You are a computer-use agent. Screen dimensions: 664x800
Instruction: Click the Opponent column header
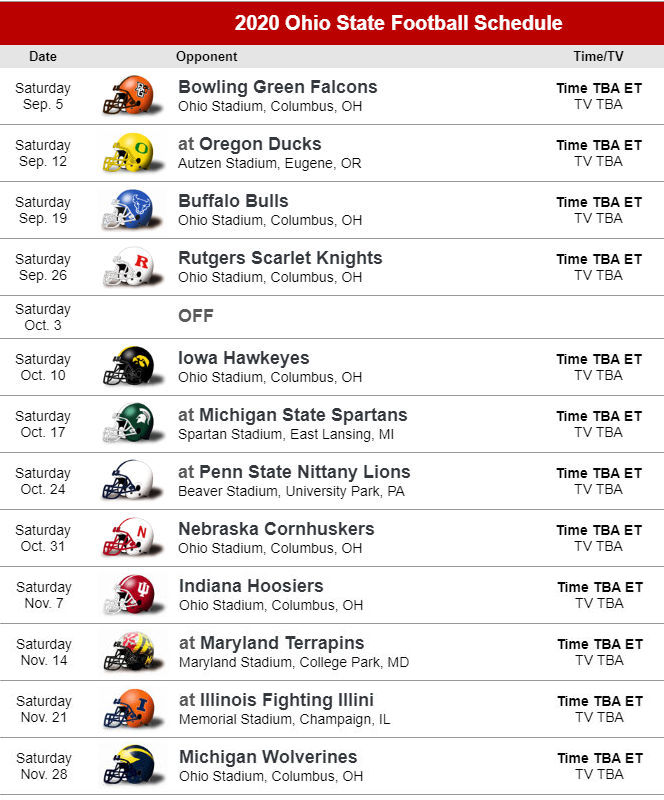(x=207, y=57)
